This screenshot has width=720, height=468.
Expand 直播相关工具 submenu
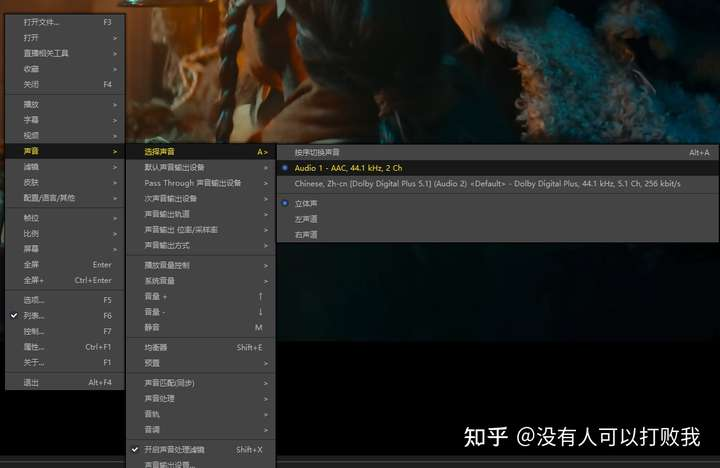[65, 53]
